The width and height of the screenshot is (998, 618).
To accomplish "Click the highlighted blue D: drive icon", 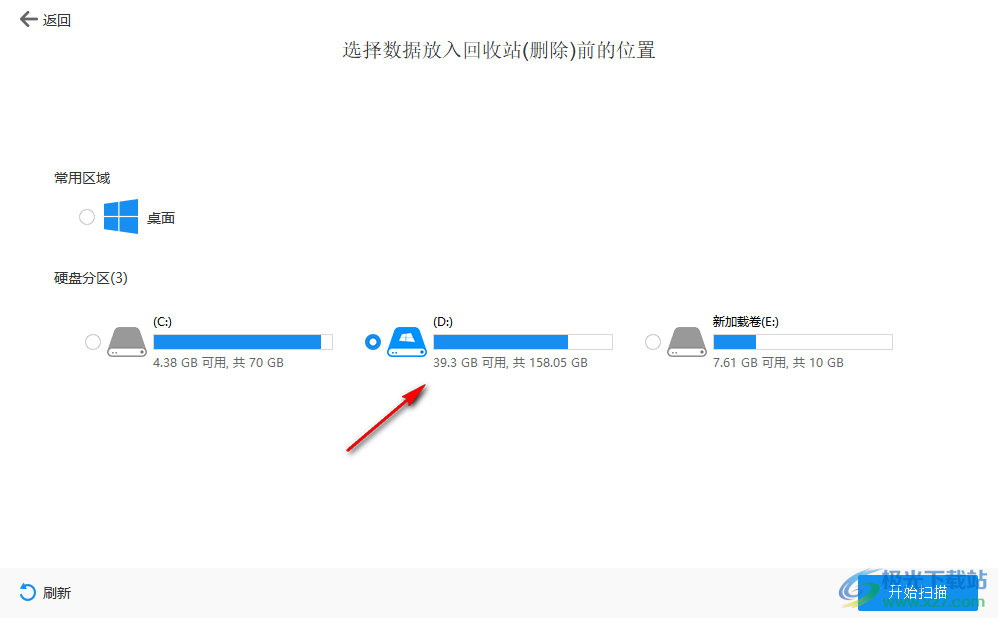I will [x=406, y=341].
